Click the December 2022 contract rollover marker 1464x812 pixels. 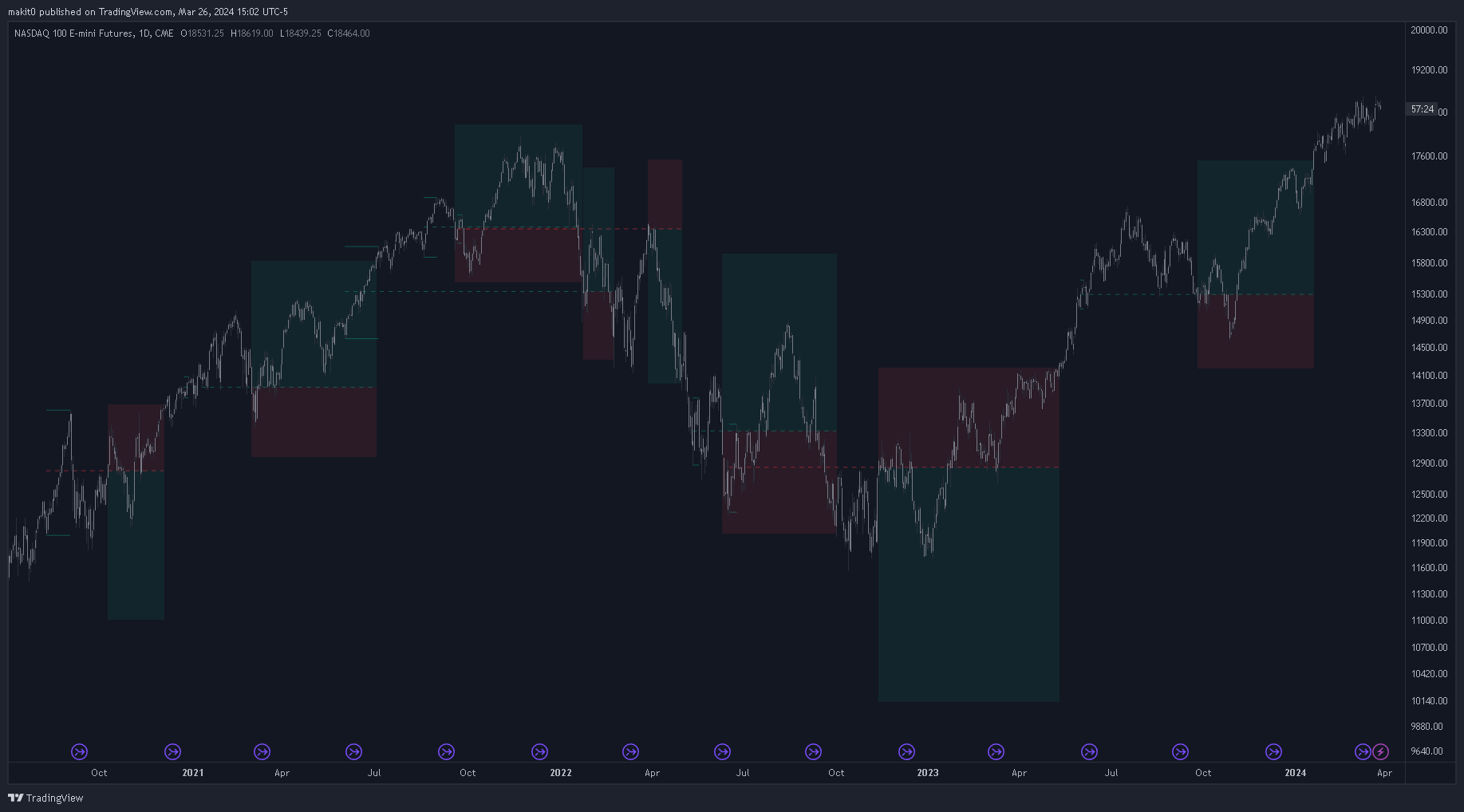(x=906, y=751)
